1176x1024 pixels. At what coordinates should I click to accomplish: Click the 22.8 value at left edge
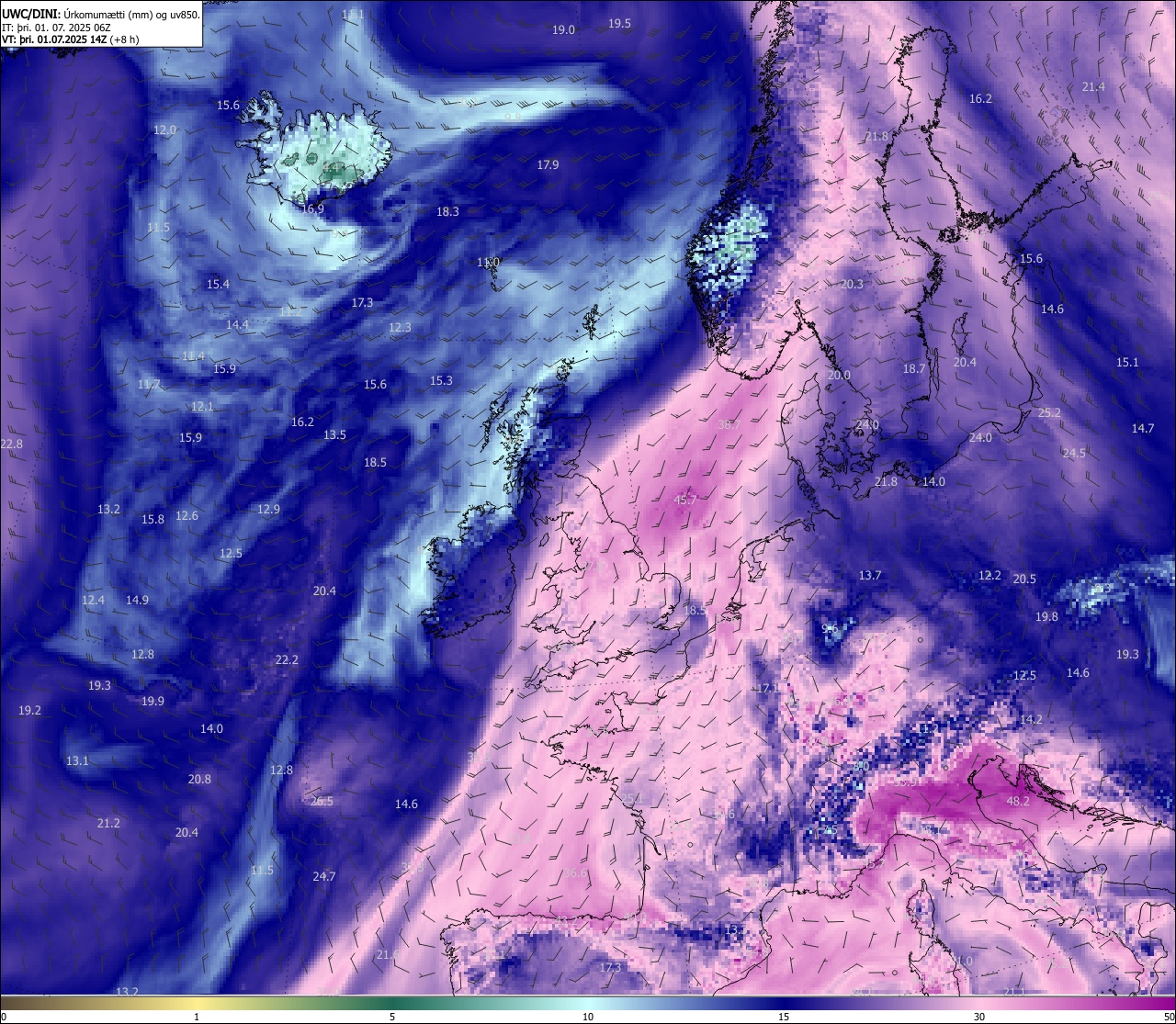(x=11, y=444)
